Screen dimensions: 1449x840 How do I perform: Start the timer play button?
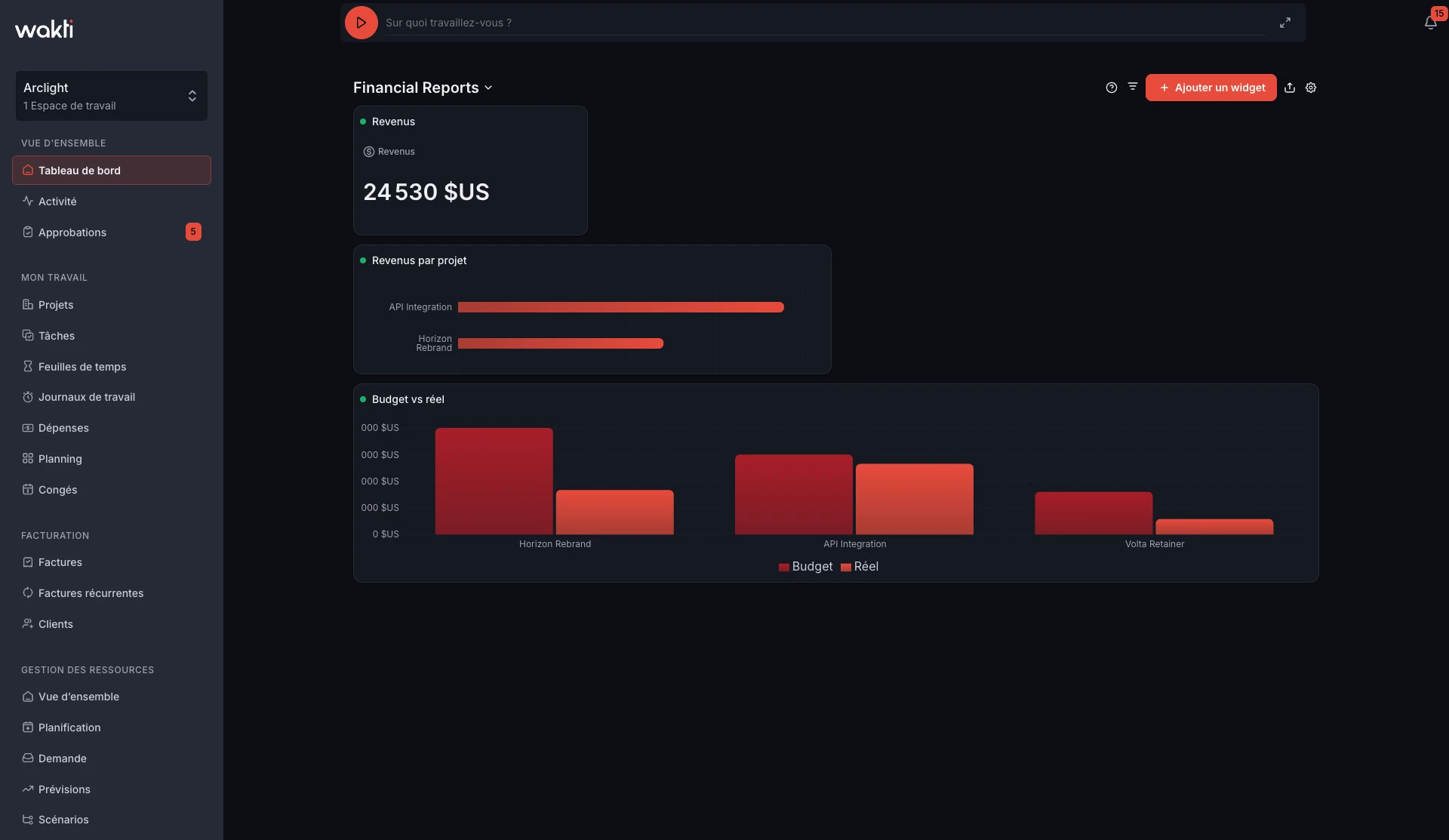click(x=361, y=23)
